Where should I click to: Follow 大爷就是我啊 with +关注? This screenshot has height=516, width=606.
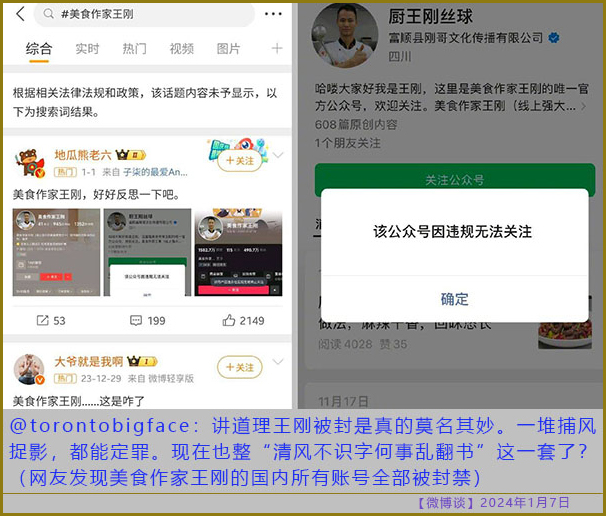tap(240, 367)
